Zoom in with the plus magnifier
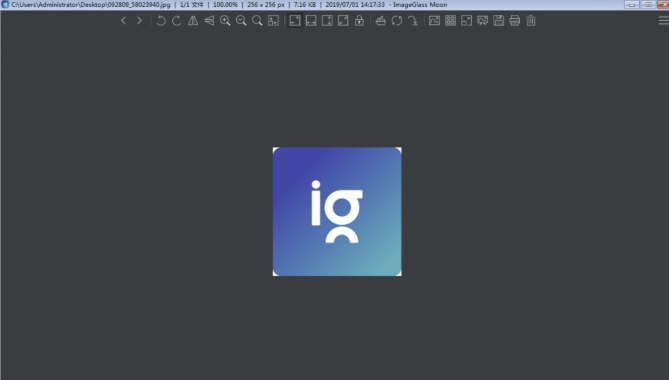This screenshot has height=380, width=669. pos(225,20)
